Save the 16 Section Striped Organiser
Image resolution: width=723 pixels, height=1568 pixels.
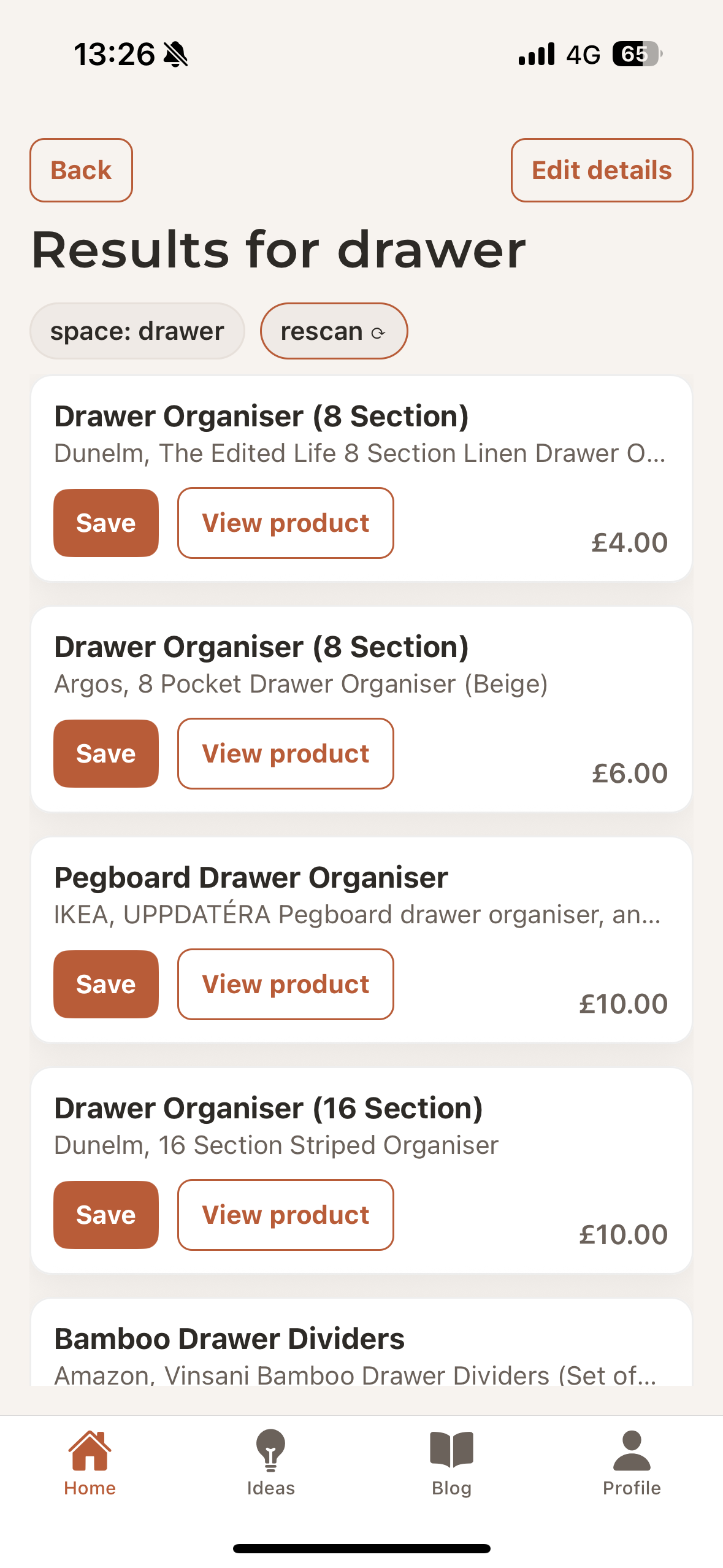tap(106, 1215)
